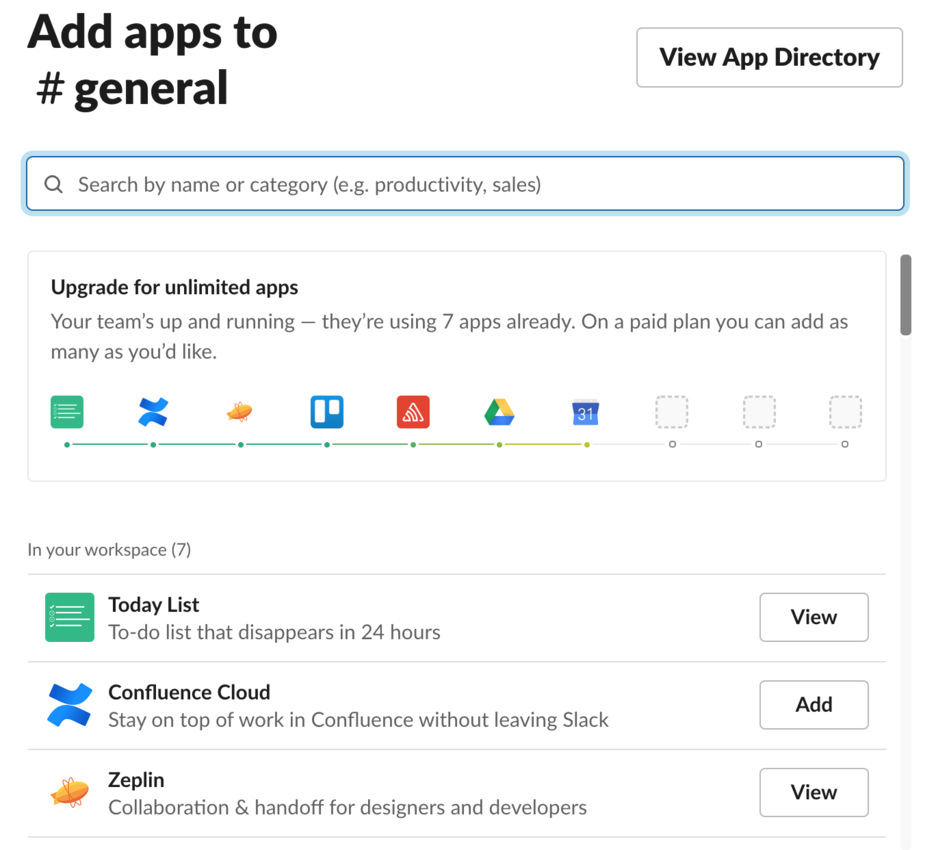Add Confluence Cloud to the channel
This screenshot has height=850, width=936.
tap(814, 705)
